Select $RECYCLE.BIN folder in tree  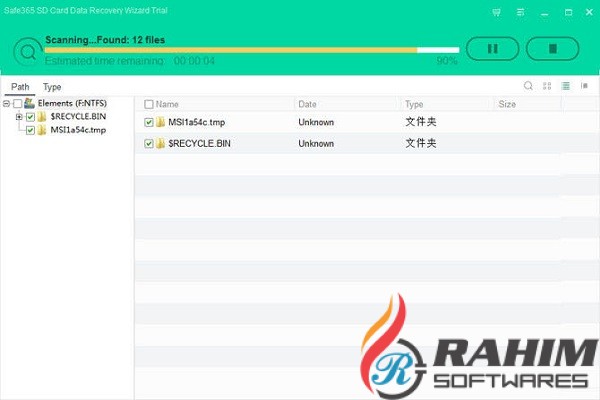[x=78, y=116]
